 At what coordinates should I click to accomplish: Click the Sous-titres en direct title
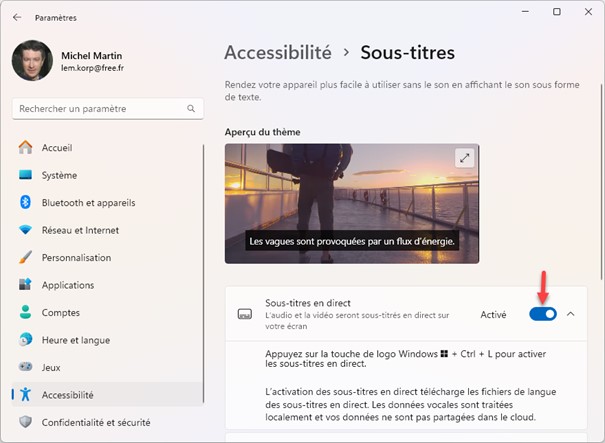click(x=308, y=303)
